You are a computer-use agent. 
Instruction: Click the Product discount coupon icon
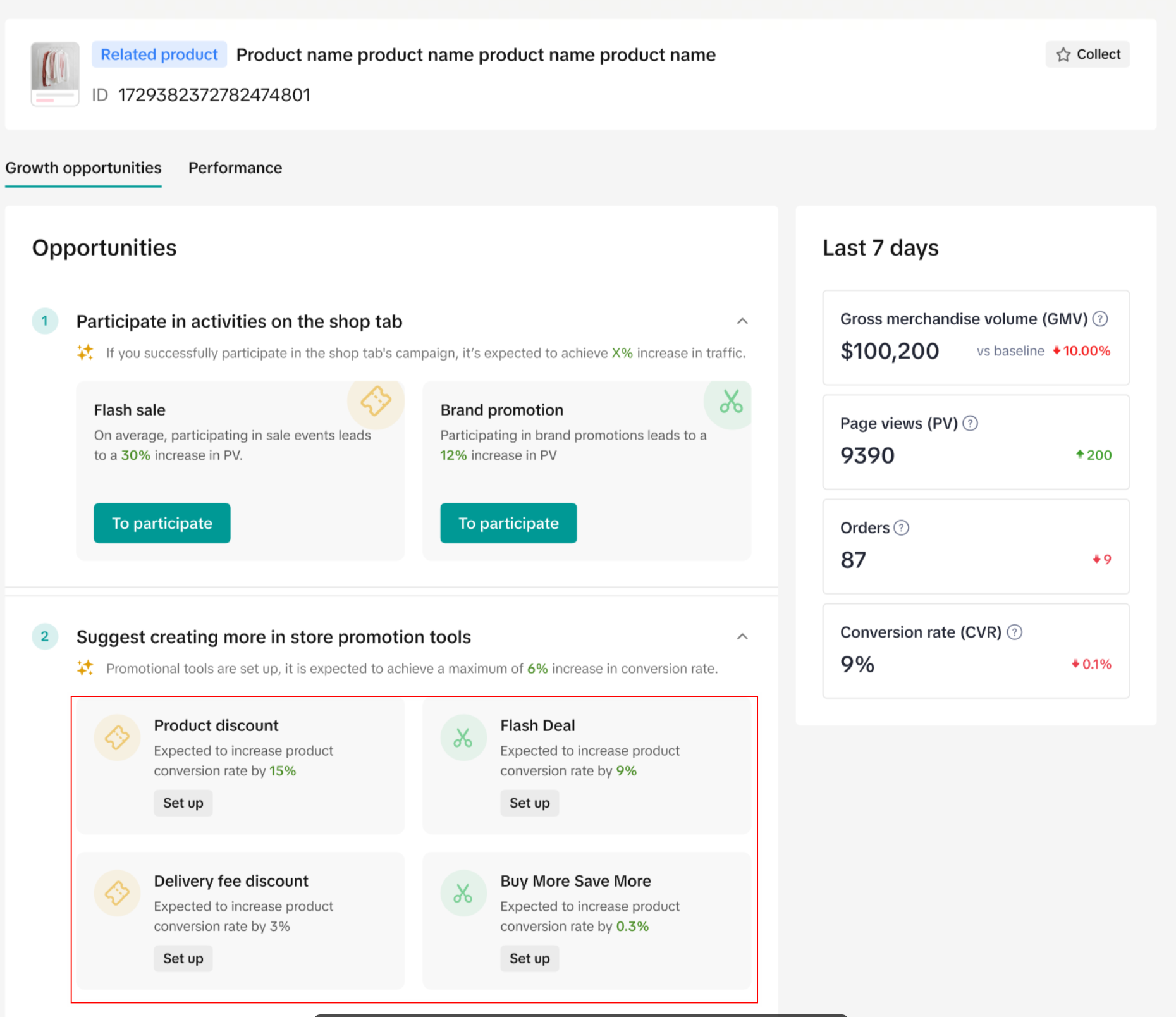click(117, 737)
